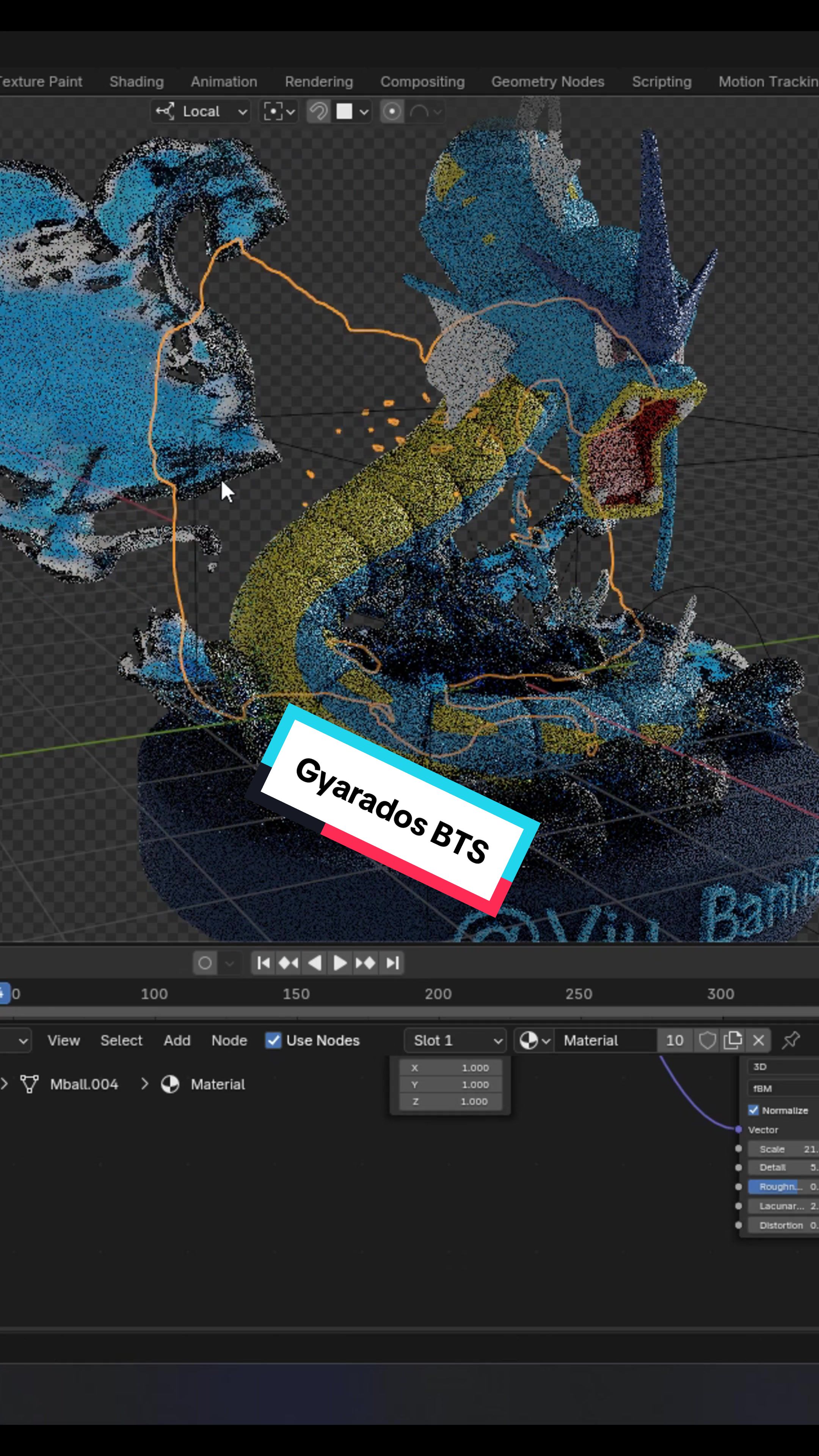Click the Distortion input socket dot
Screen dimensions: 819x1456
pyautogui.click(x=738, y=1225)
